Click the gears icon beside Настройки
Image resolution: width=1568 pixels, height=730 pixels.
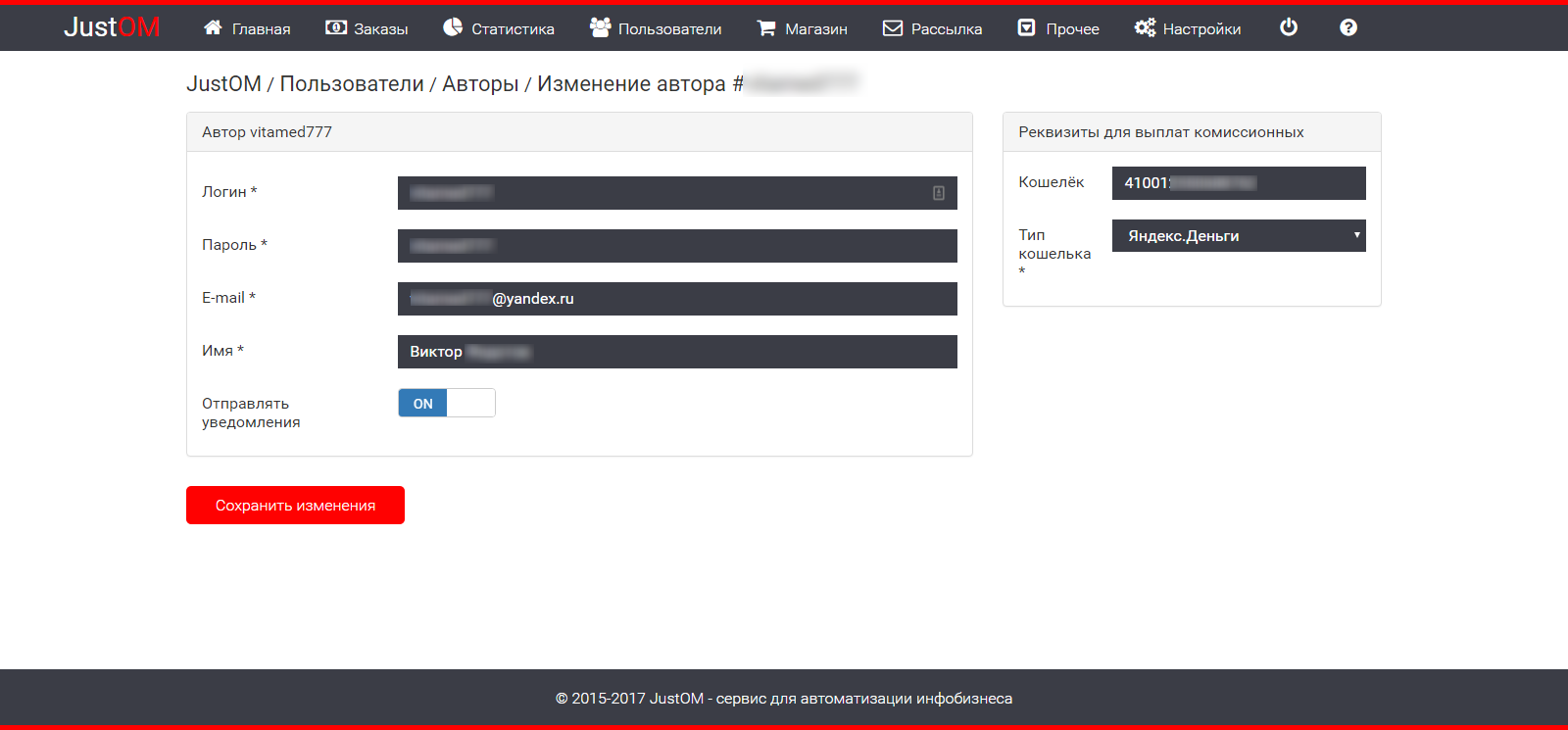click(1145, 27)
